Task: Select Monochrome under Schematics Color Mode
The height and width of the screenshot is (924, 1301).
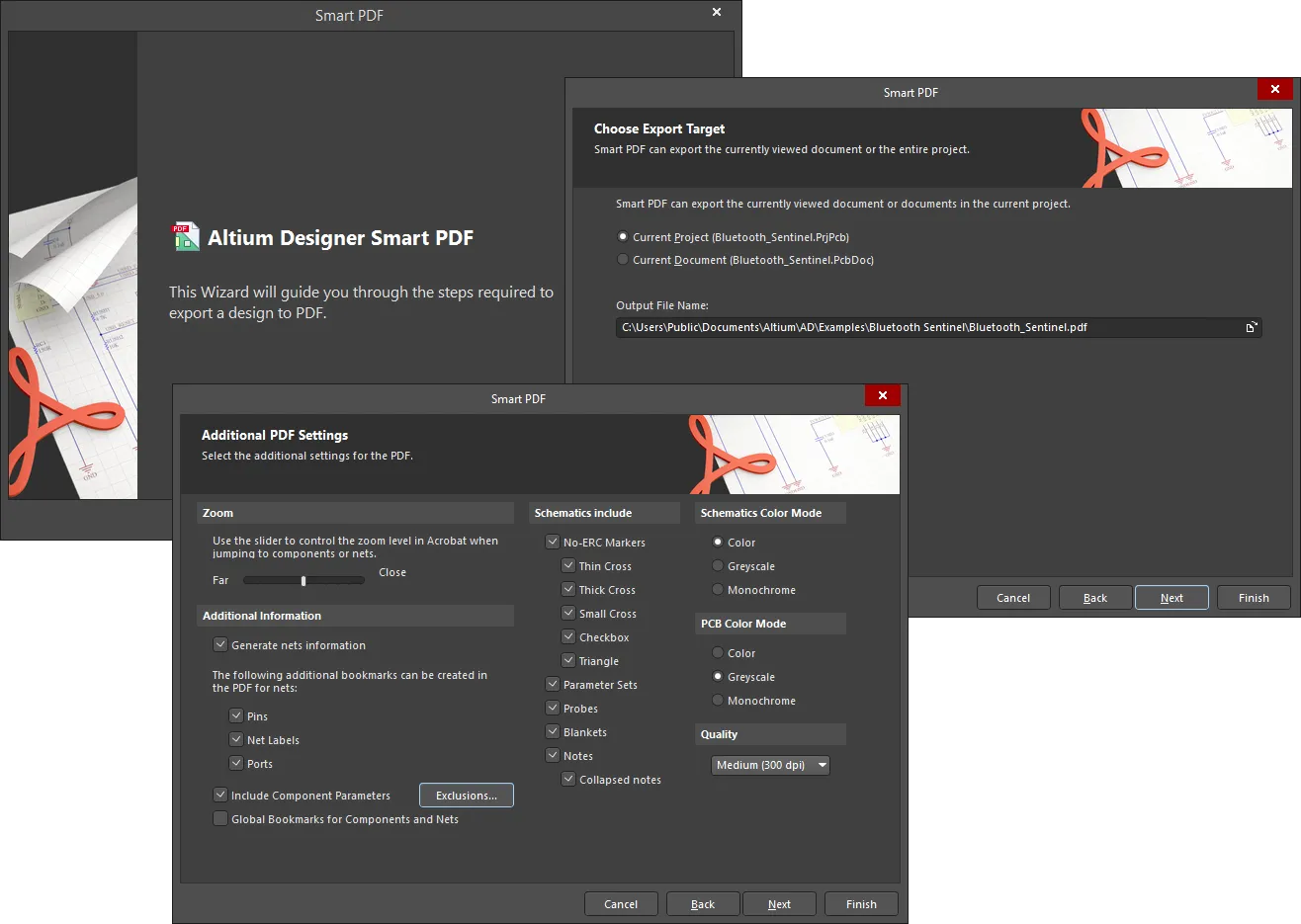Action: click(718, 589)
